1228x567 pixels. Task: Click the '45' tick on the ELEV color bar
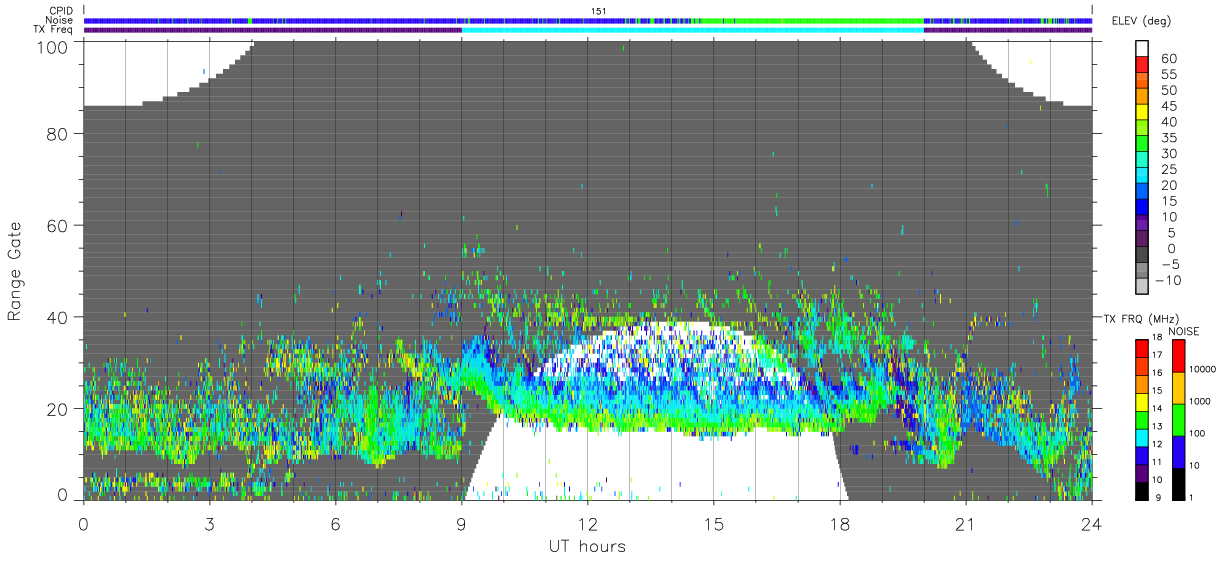[x=1170, y=106]
